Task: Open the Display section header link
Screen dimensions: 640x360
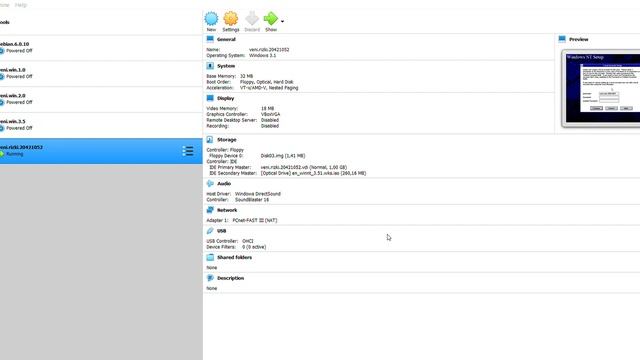Action: pos(226,98)
